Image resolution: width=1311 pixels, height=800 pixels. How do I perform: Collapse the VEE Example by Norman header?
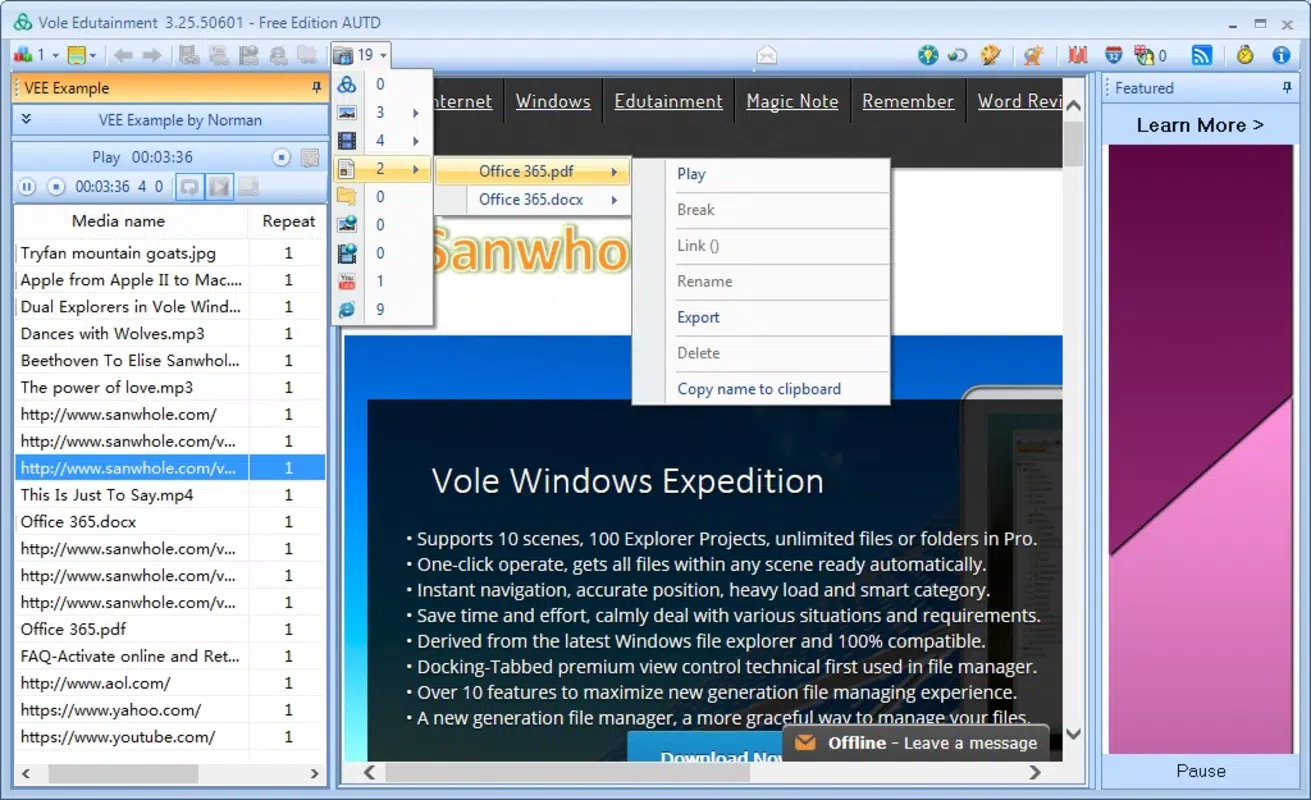click(170, 120)
